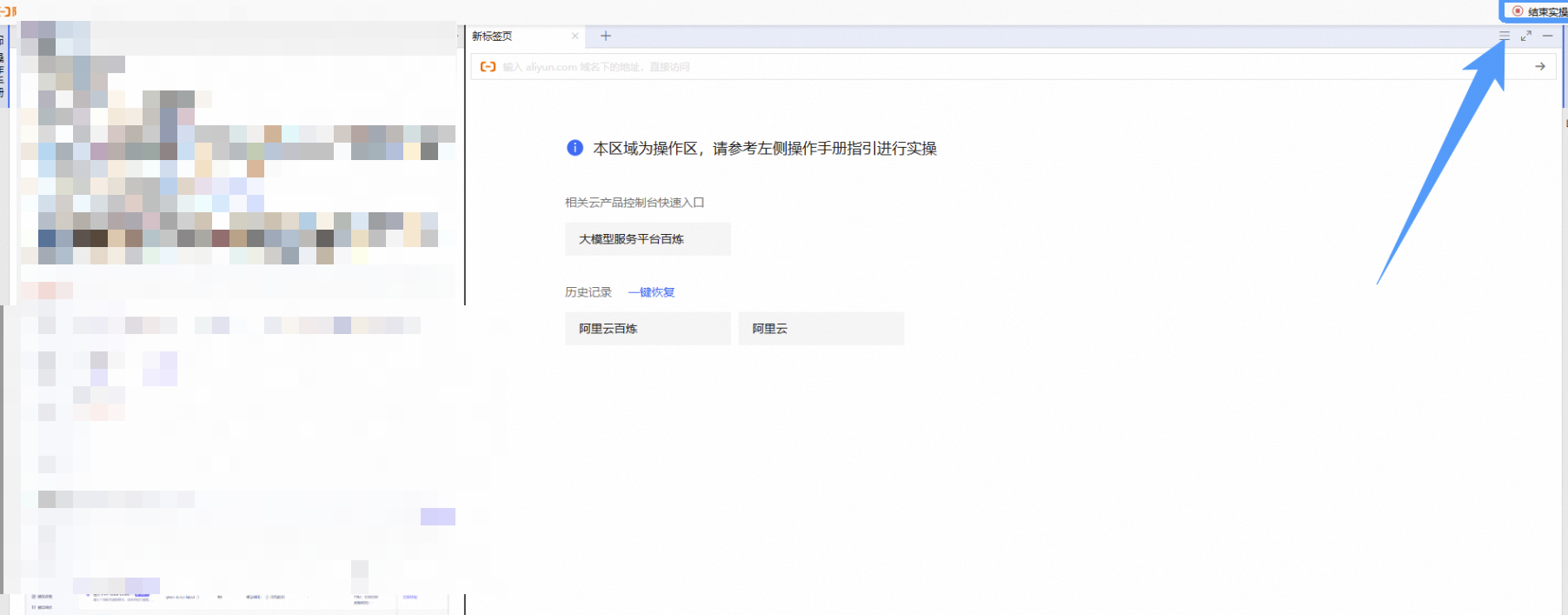
Task: Click the Aliyun logo in the address bar
Action: click(488, 66)
